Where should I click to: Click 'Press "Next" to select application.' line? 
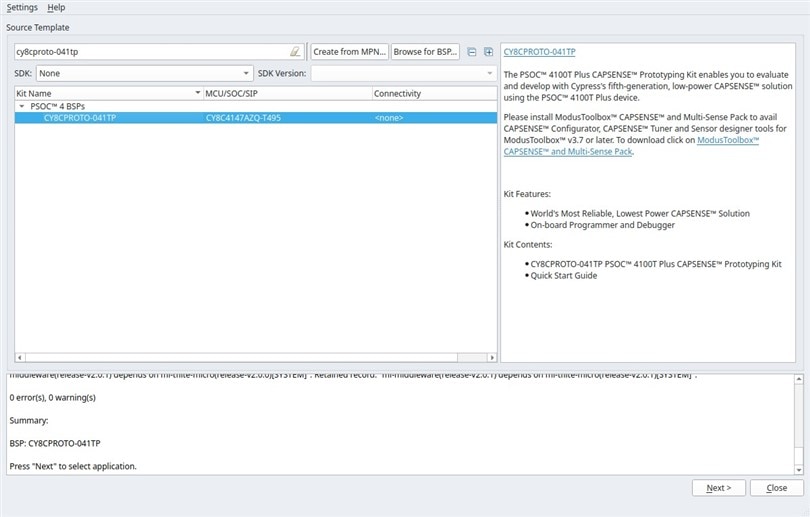coord(73,466)
